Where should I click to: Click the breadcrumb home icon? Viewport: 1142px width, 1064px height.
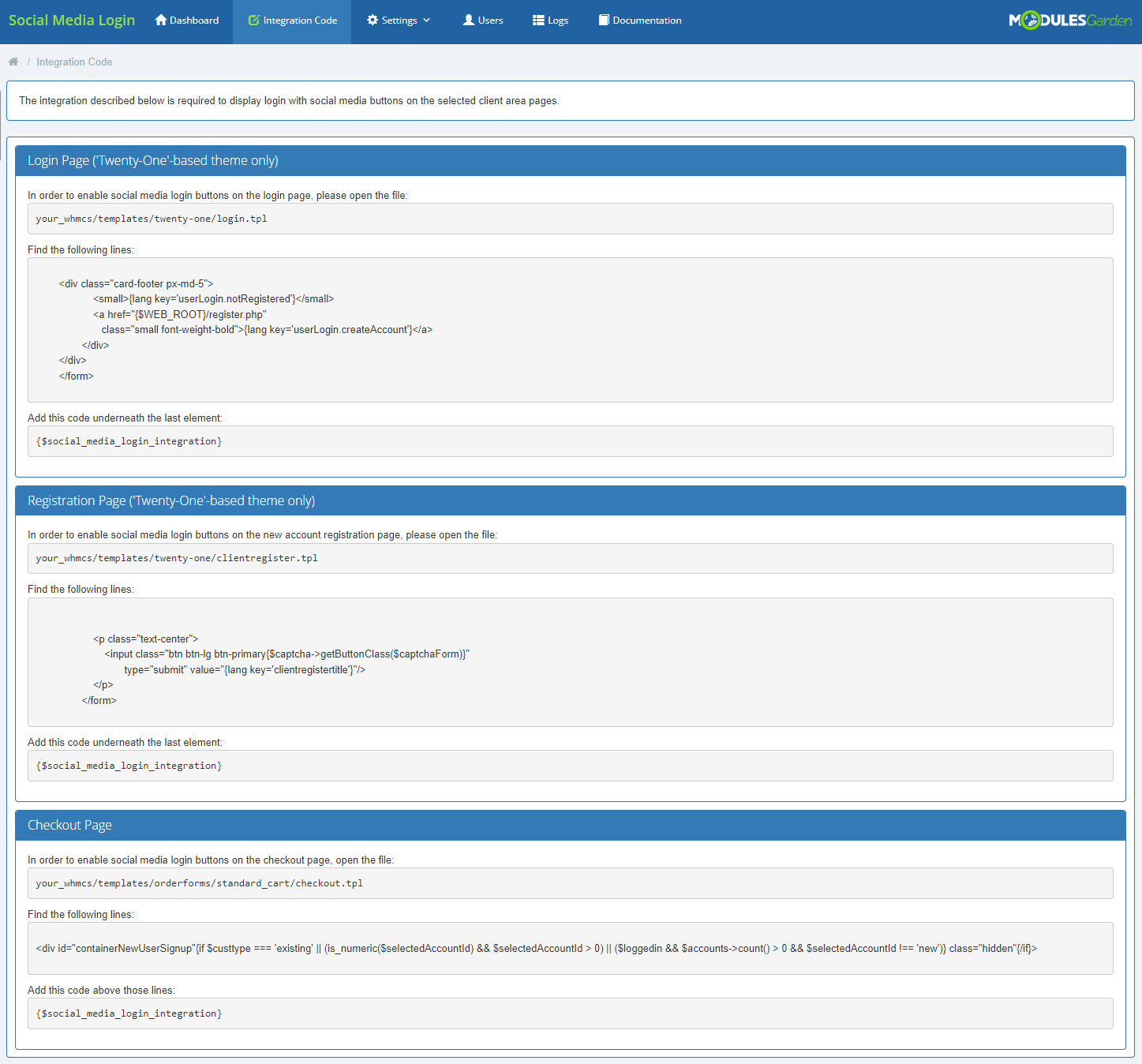coord(13,61)
